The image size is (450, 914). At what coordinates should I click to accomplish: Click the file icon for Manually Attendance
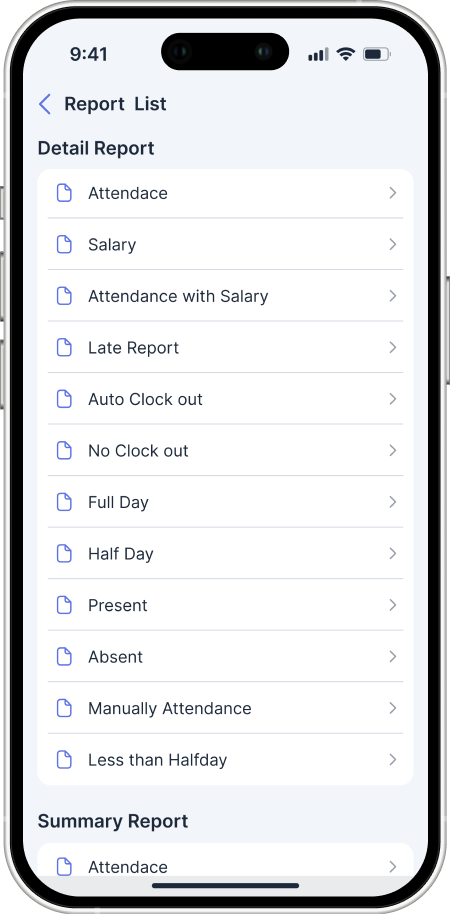pos(64,708)
